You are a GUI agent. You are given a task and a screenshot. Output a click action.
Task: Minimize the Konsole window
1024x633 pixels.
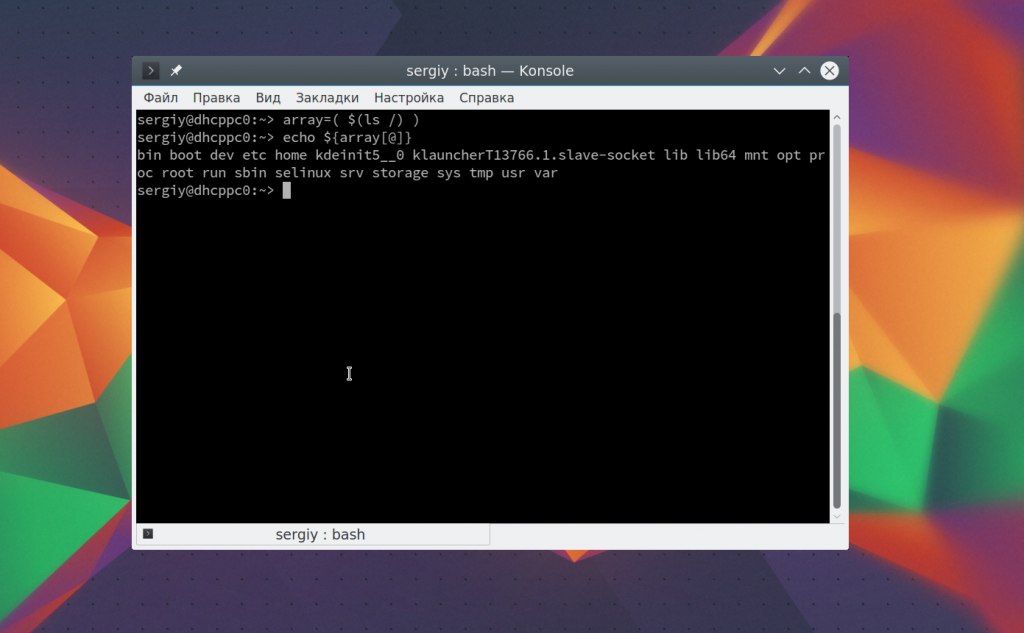(780, 71)
